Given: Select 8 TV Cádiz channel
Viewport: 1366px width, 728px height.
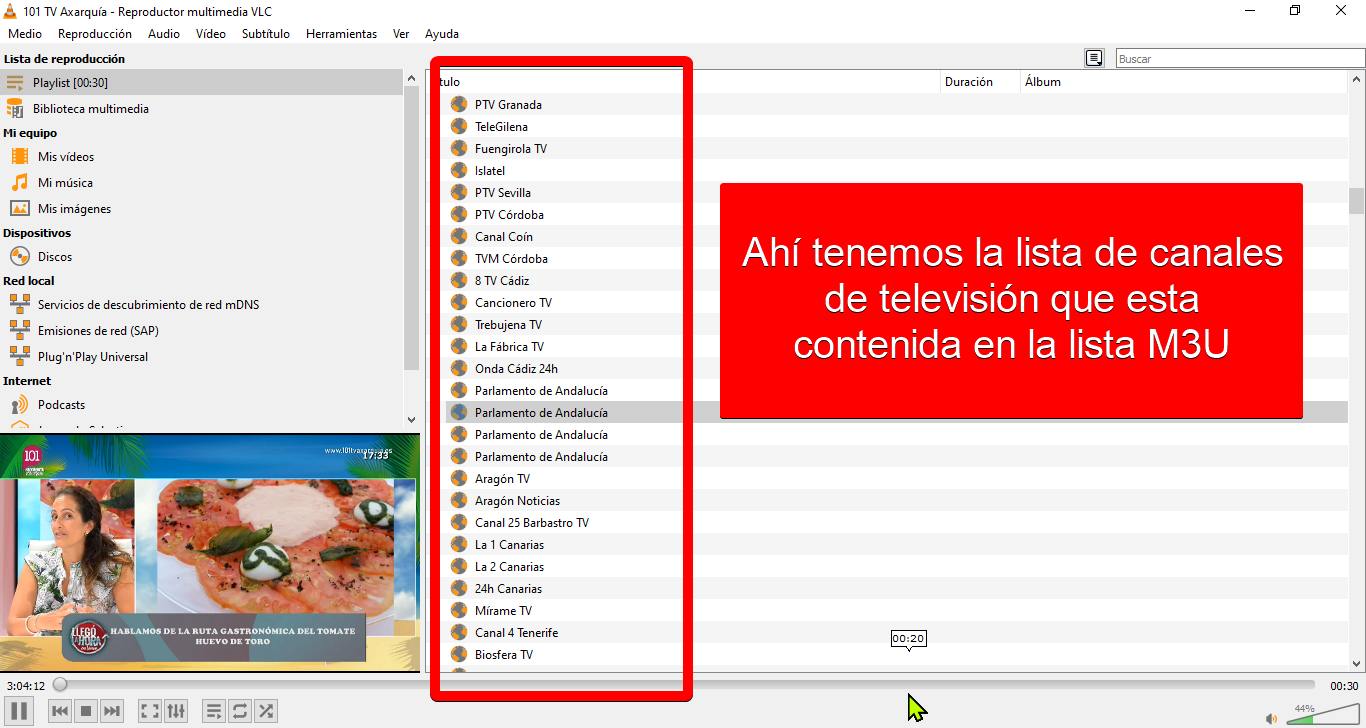Looking at the screenshot, I should (502, 280).
